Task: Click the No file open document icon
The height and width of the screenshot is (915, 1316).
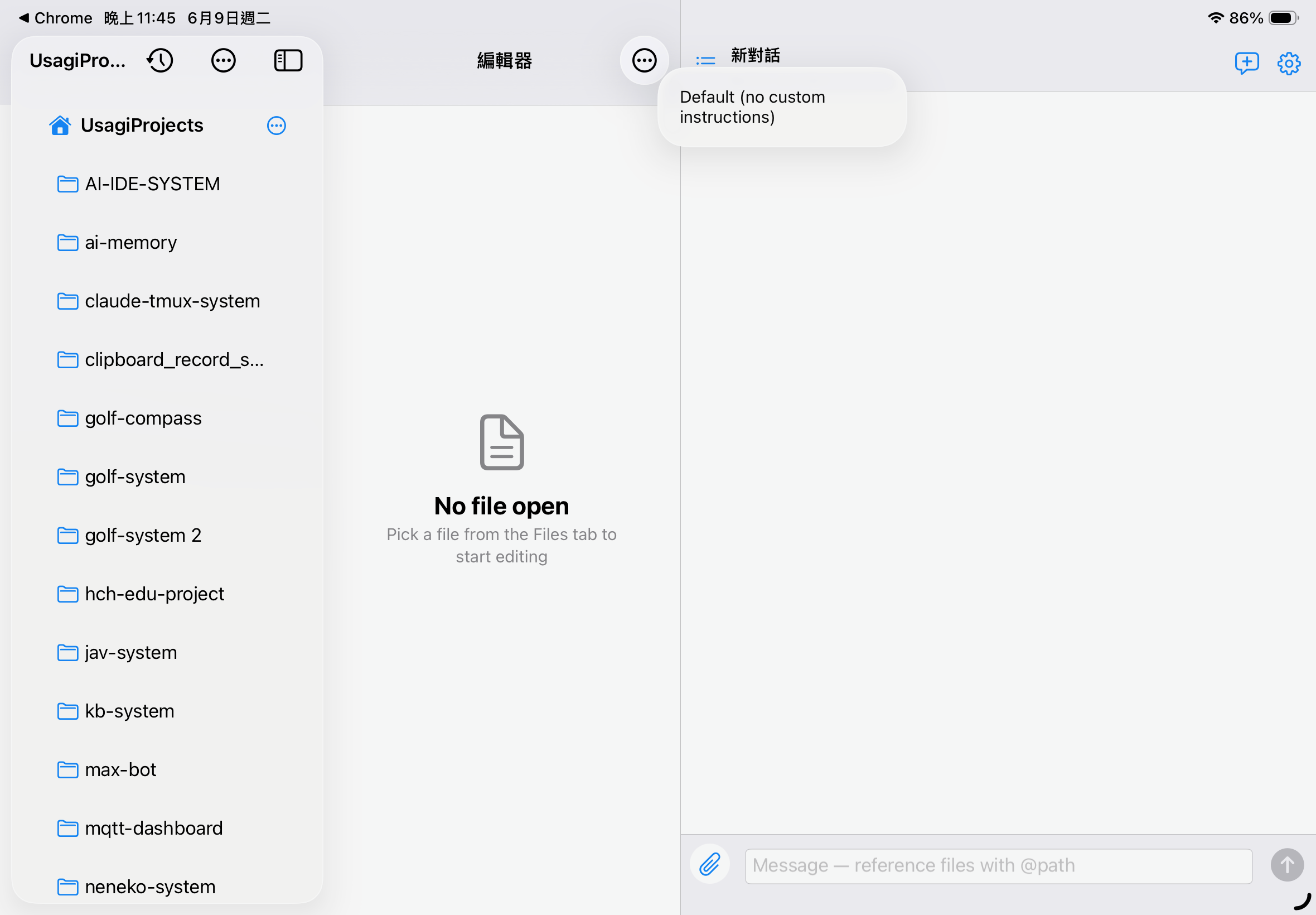Action: (x=502, y=441)
